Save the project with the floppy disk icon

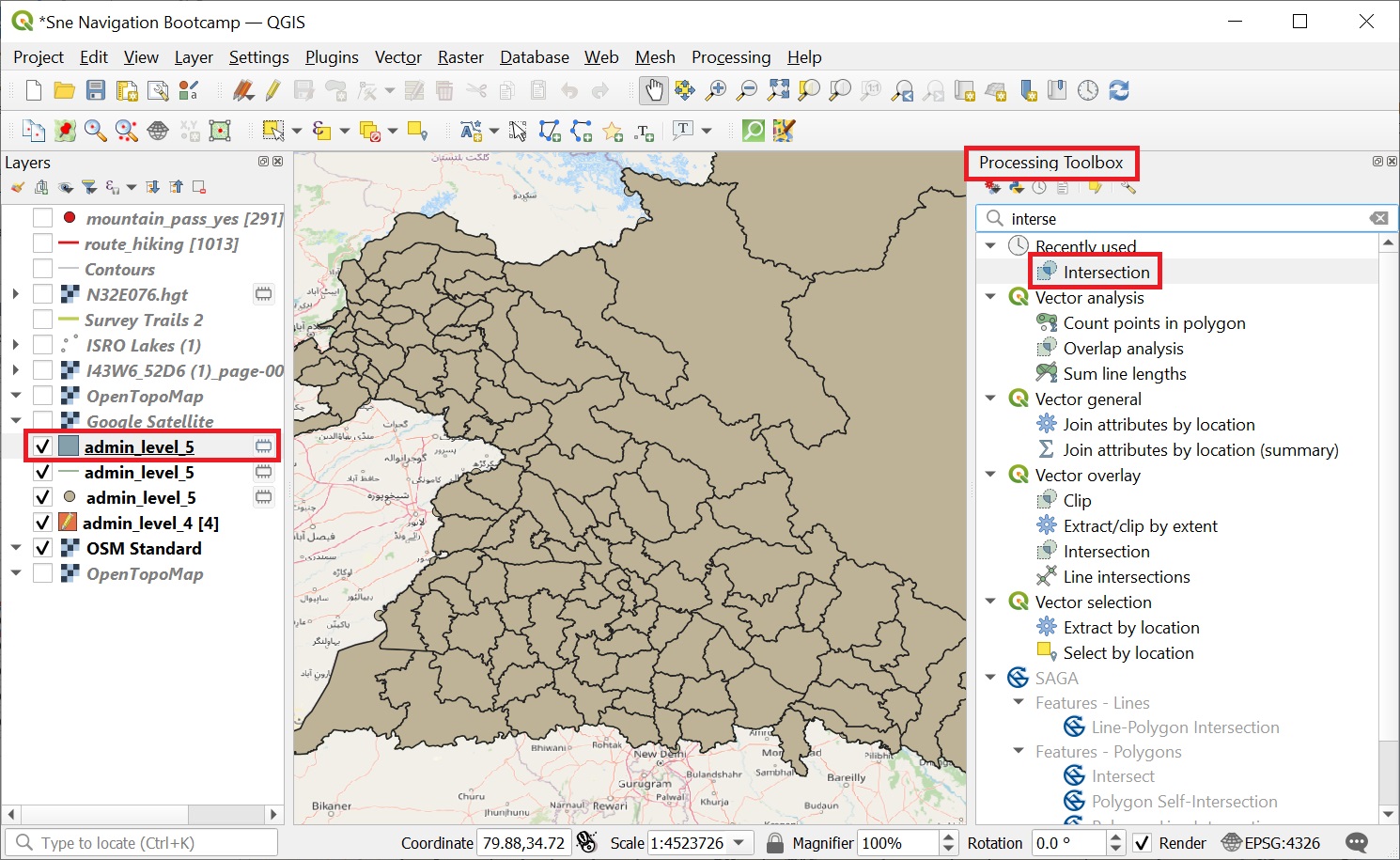[x=96, y=90]
